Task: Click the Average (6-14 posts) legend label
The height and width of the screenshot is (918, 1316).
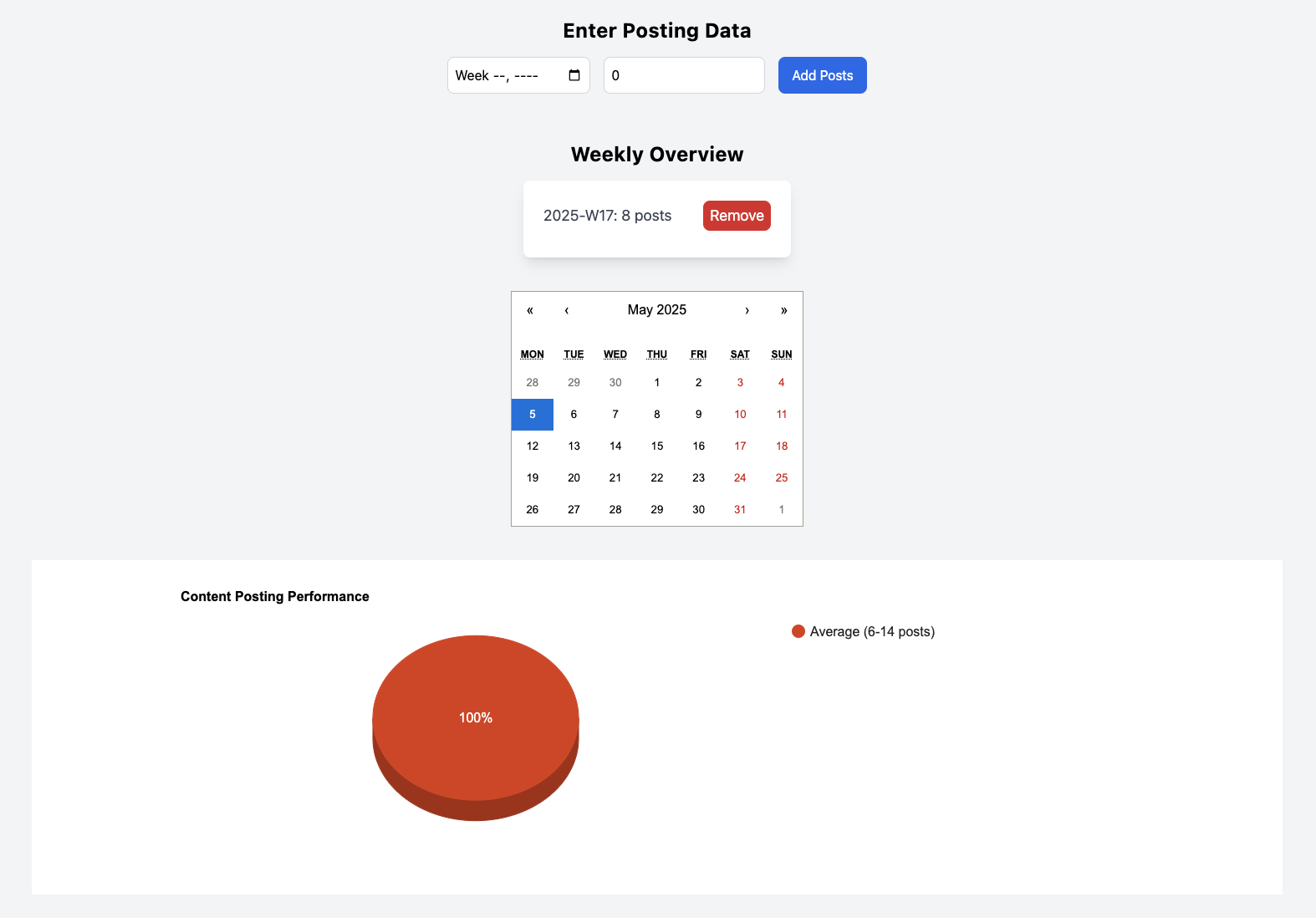Action: coord(872,631)
